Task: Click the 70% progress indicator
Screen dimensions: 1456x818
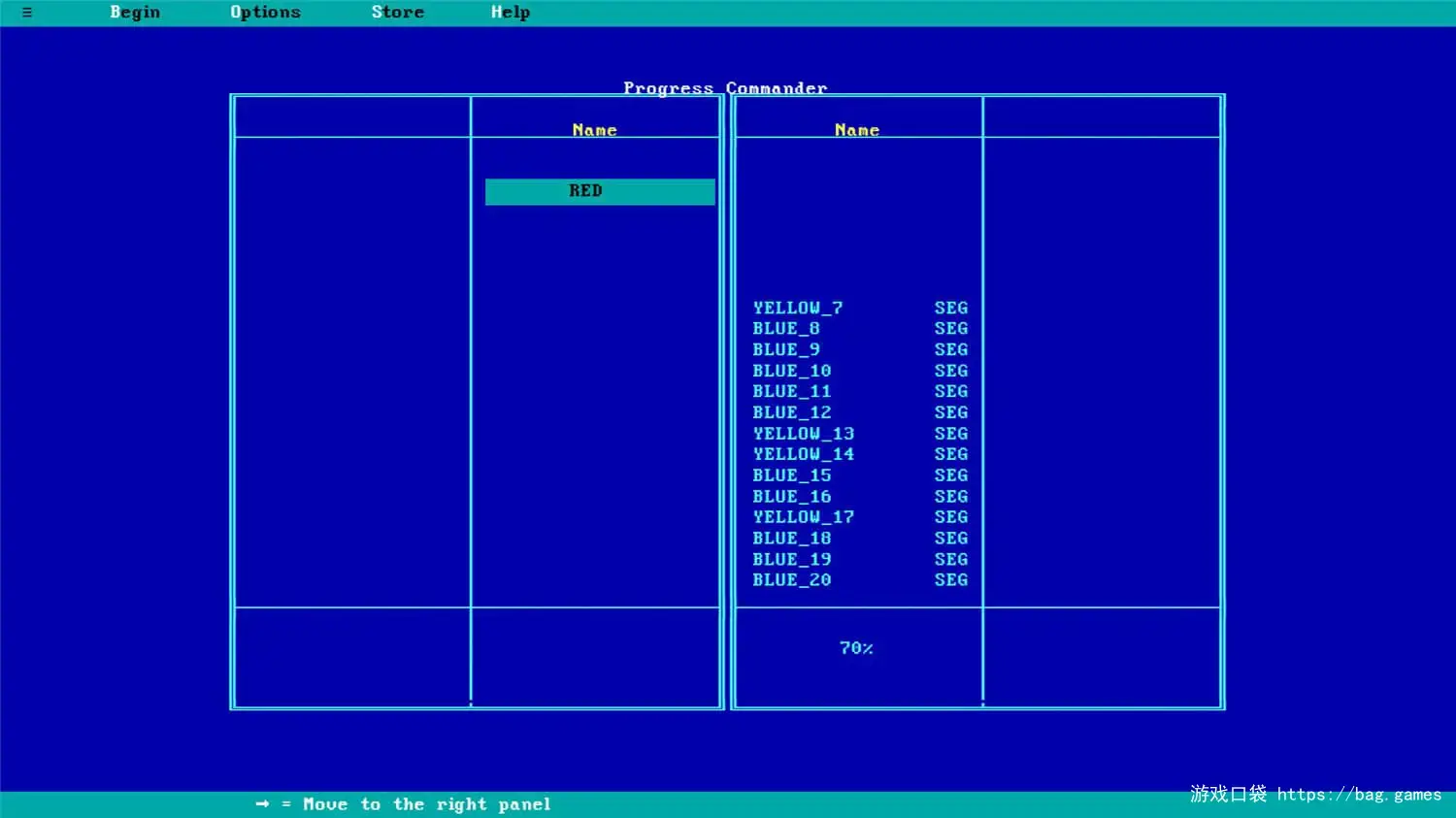Action: (x=856, y=648)
